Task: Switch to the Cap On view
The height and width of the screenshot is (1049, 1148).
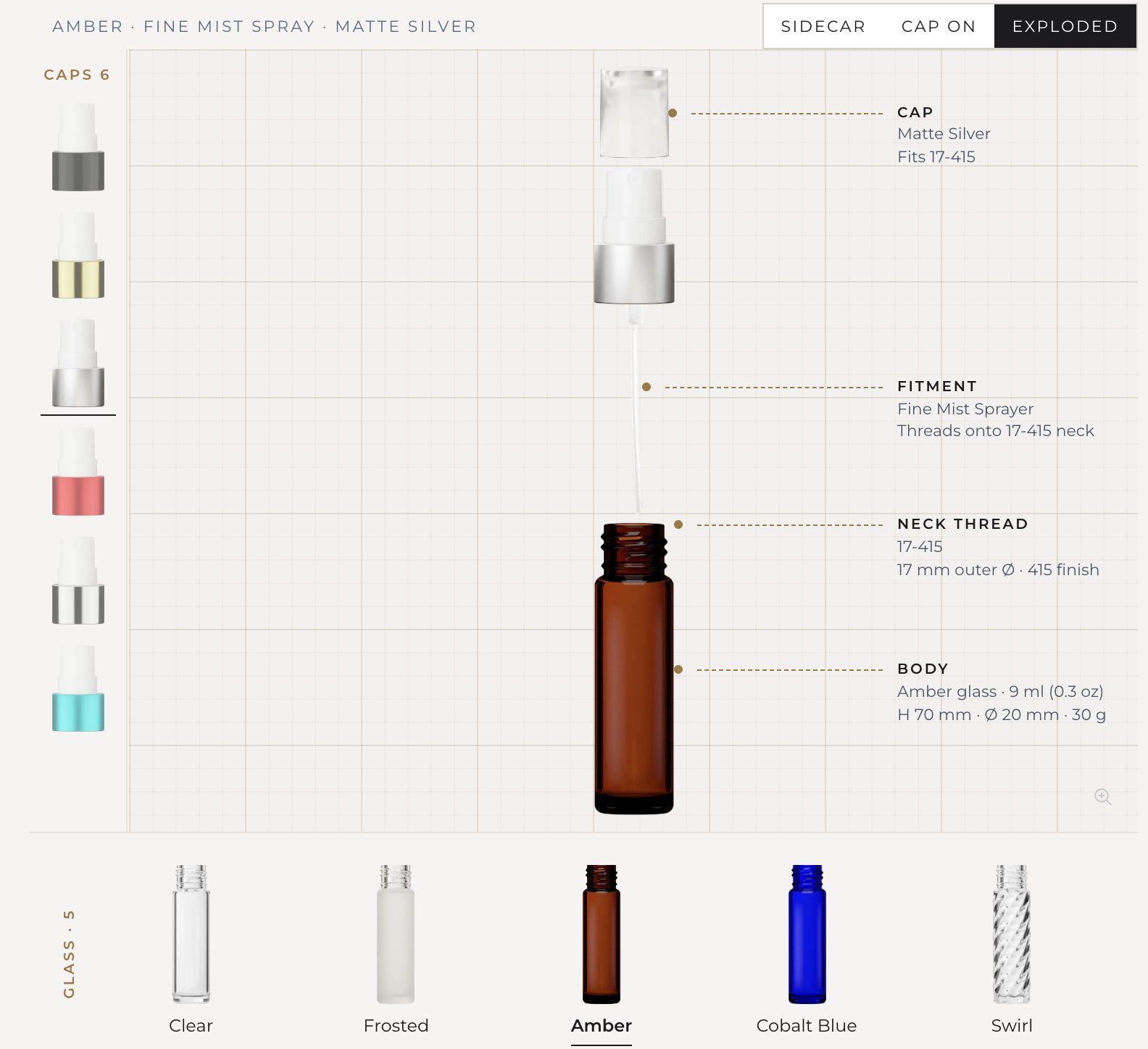Action: click(x=939, y=27)
